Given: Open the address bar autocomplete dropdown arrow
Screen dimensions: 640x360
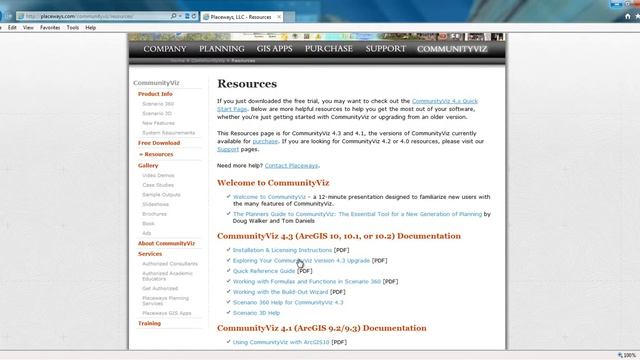Looking at the screenshot, I should [x=180, y=16].
